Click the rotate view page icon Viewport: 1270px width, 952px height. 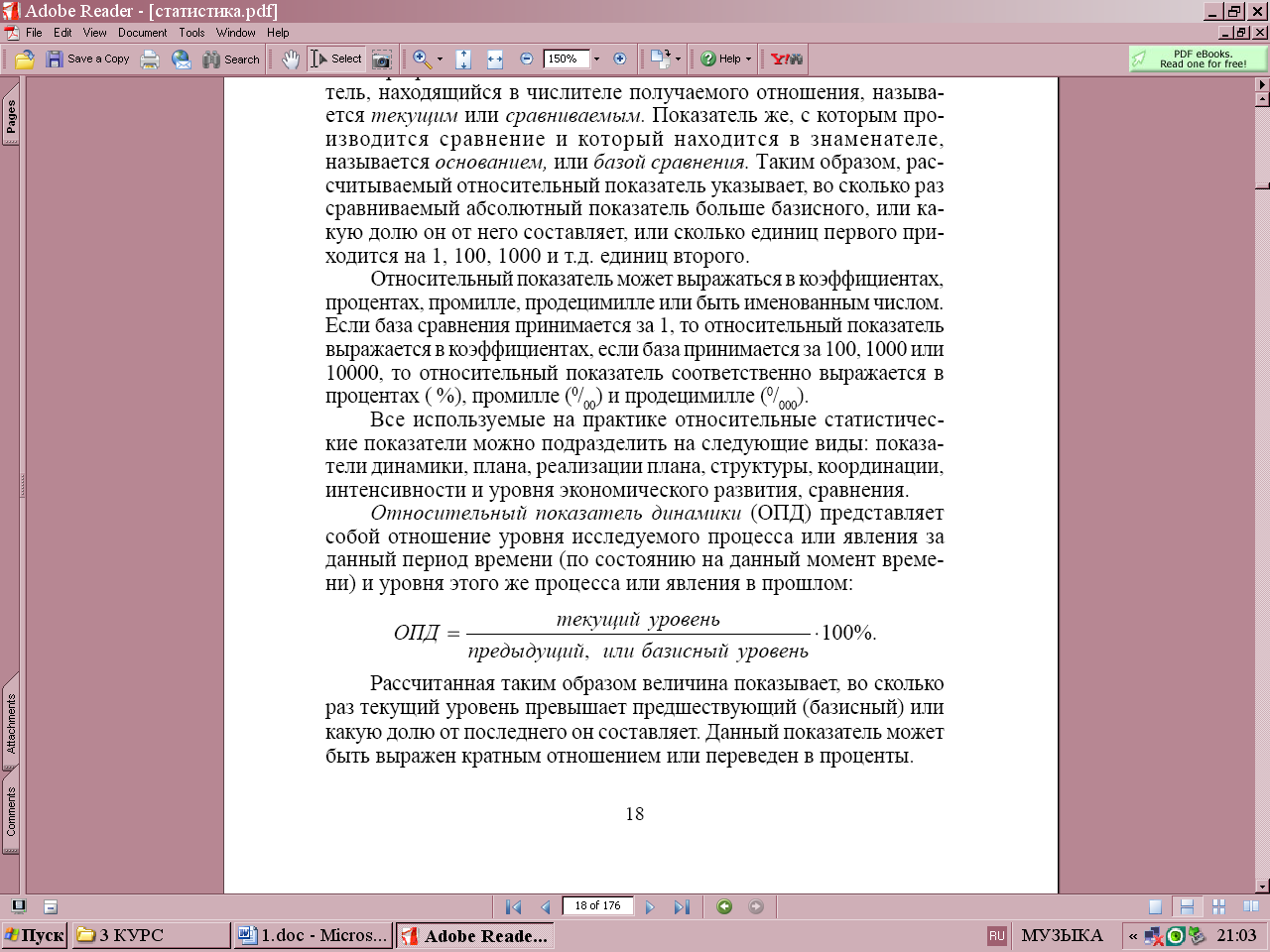pos(660,59)
